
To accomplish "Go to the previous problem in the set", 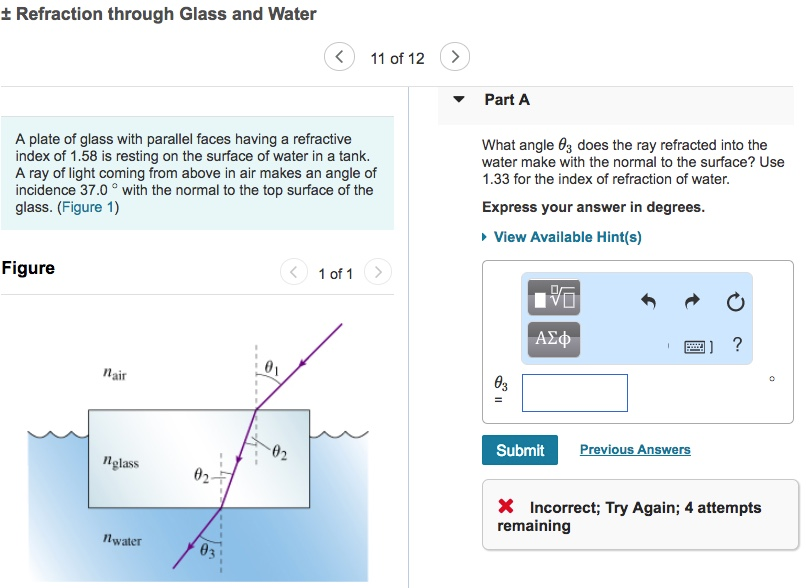I will (339, 56).
